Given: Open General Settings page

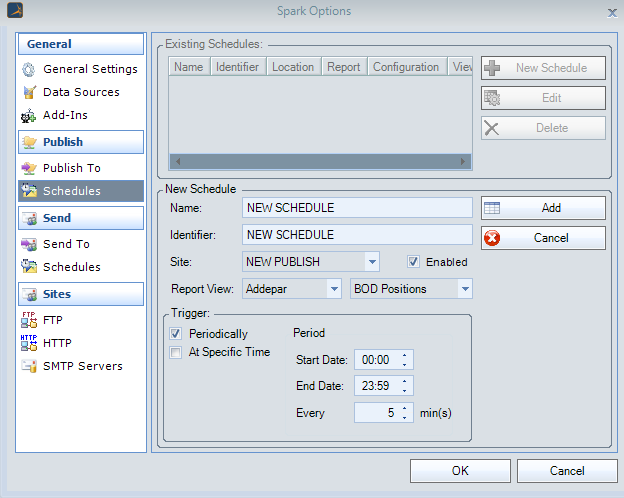Looking at the screenshot, I should (81, 69).
